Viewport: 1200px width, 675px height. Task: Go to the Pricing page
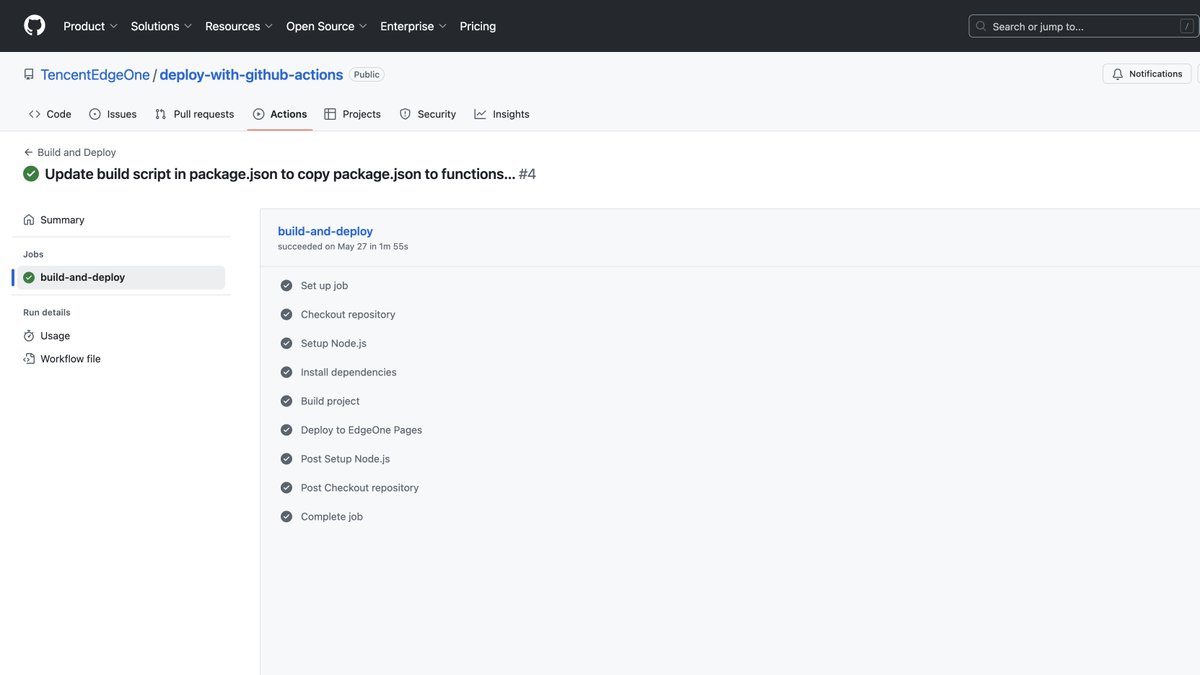click(x=478, y=26)
